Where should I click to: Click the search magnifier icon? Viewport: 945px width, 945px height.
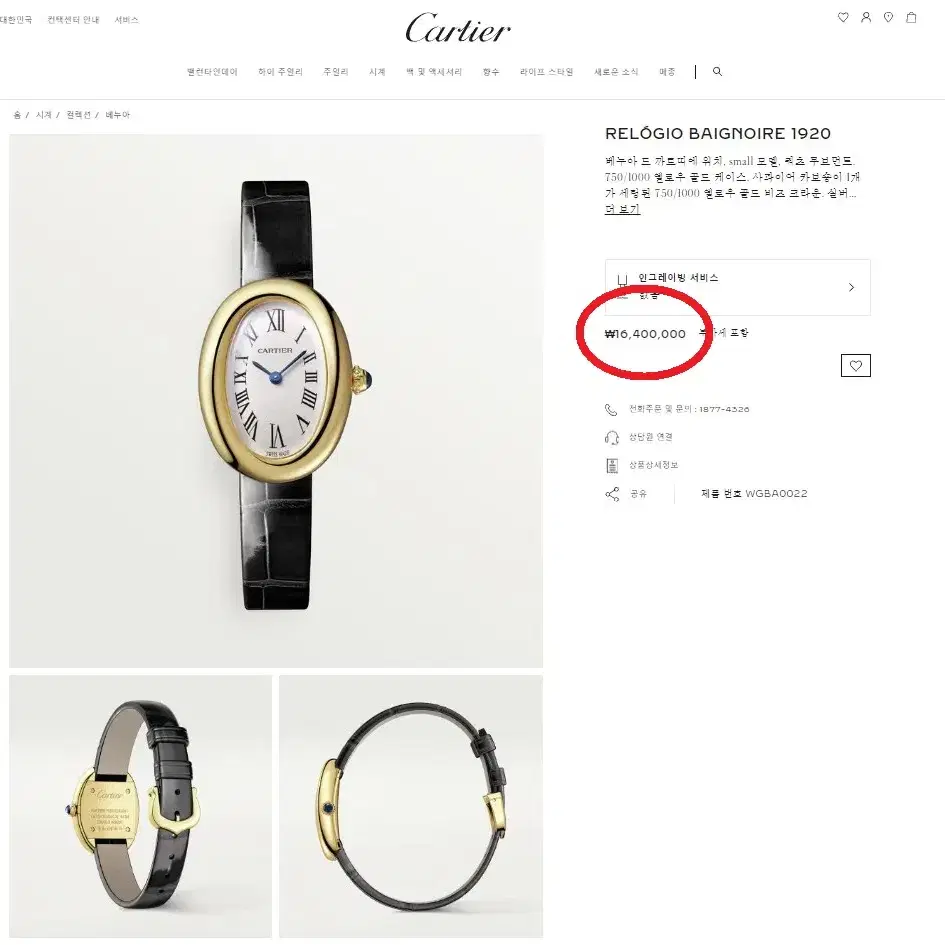coord(717,71)
